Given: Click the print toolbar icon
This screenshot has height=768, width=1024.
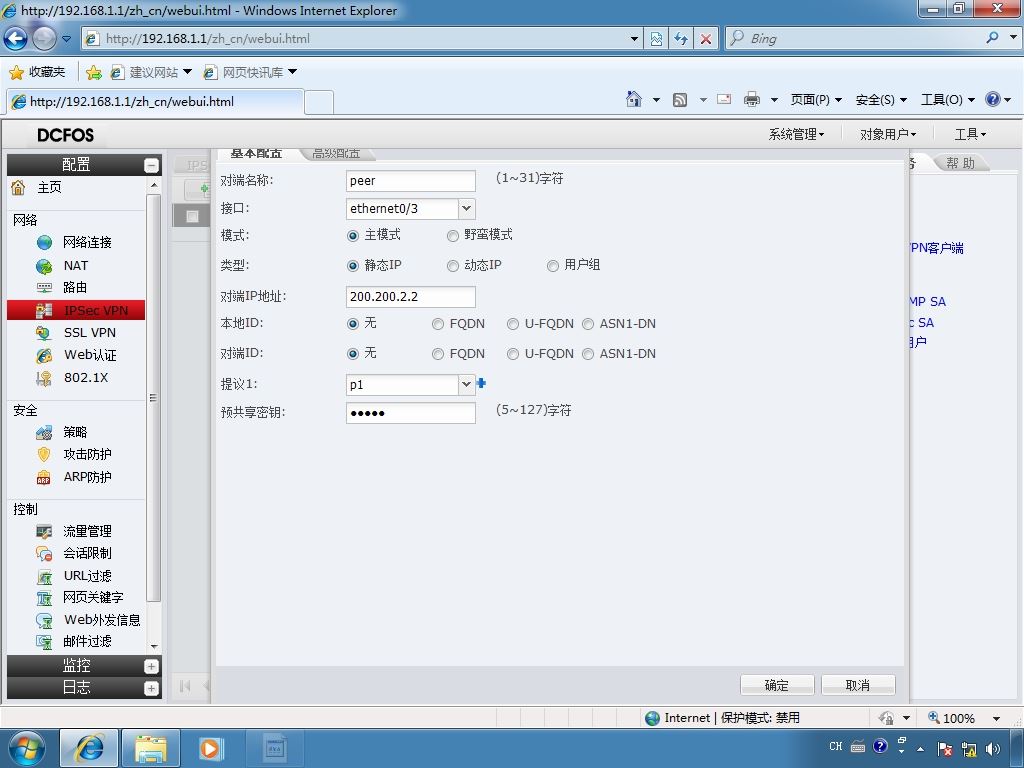Looking at the screenshot, I should pyautogui.click(x=752, y=99).
